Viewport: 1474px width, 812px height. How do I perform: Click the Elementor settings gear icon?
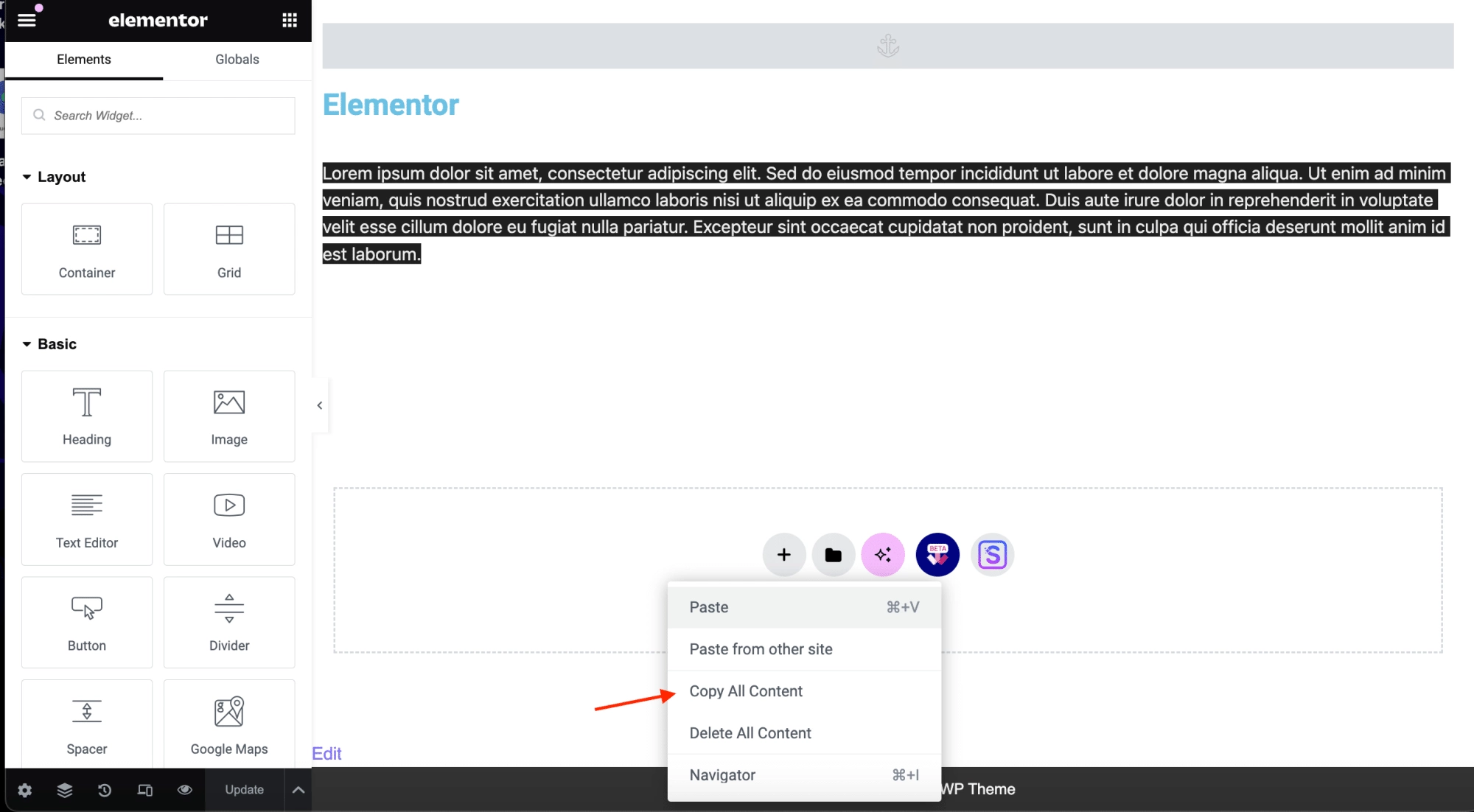tap(25, 790)
